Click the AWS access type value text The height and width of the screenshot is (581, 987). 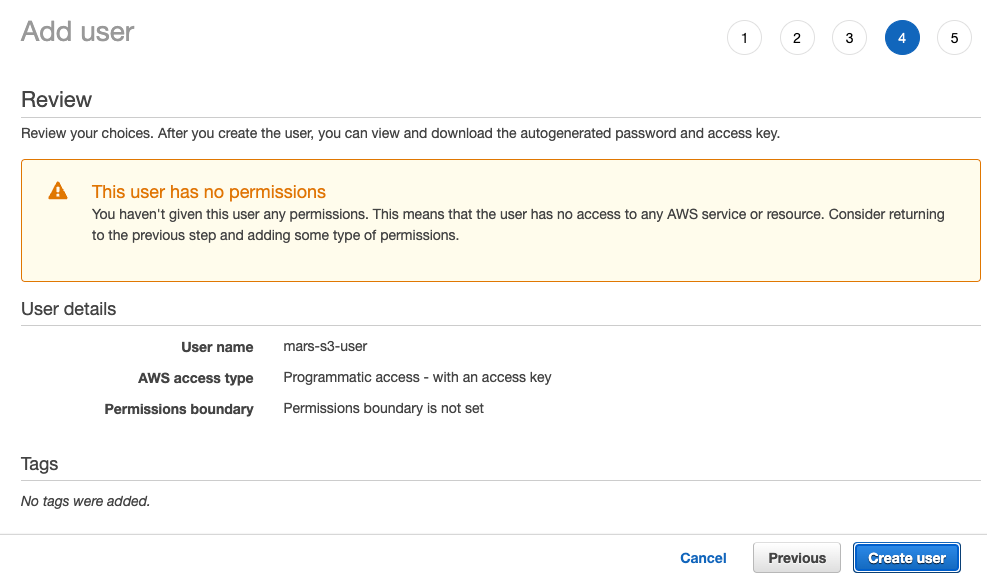click(x=417, y=378)
